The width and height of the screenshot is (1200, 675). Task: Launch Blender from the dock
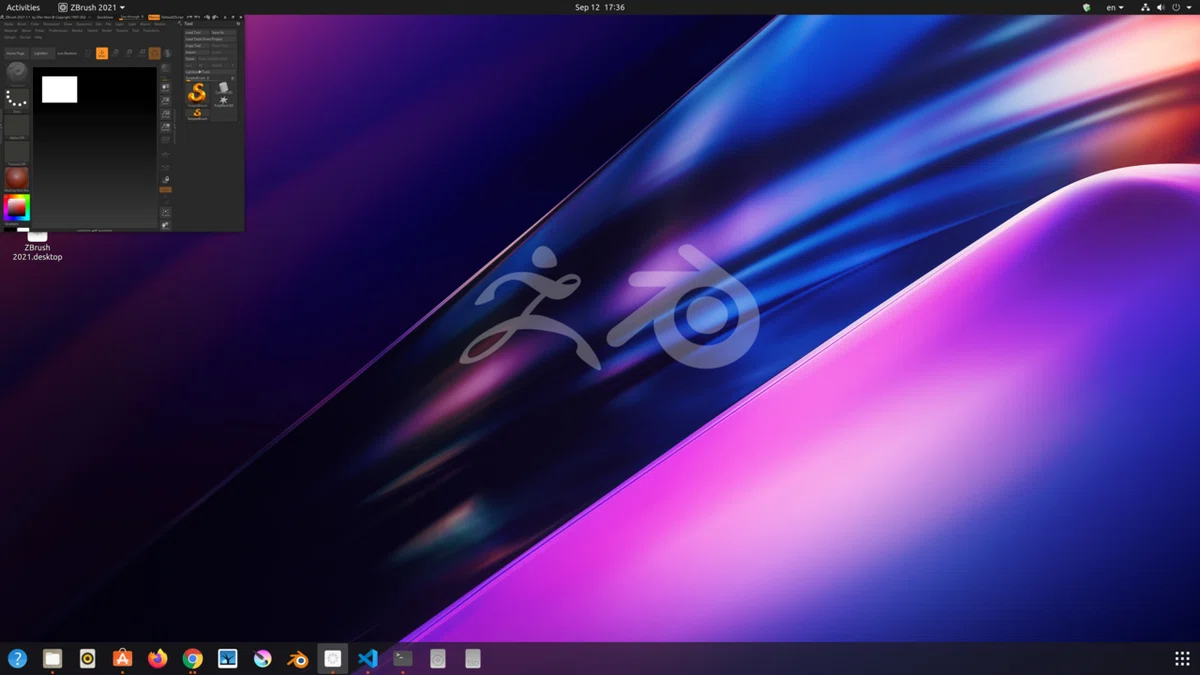[x=297, y=658]
